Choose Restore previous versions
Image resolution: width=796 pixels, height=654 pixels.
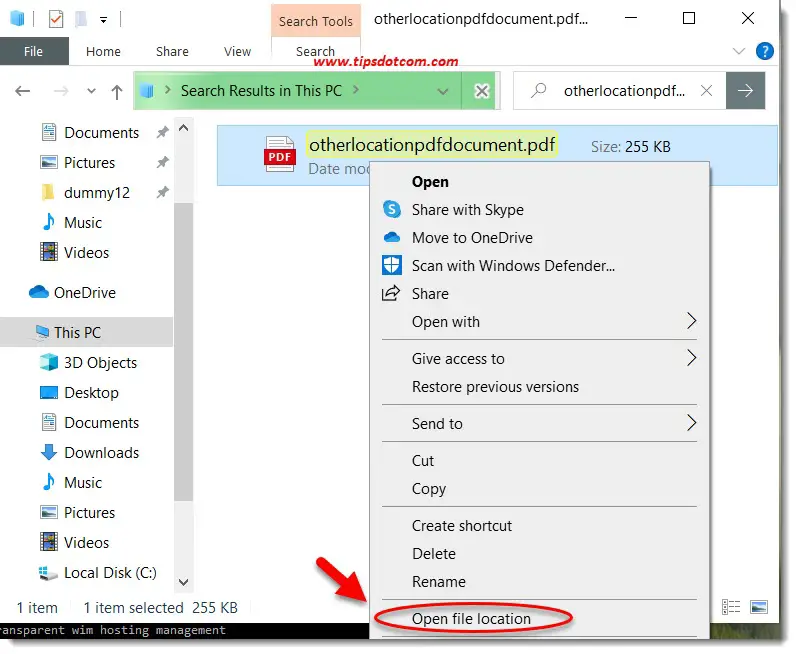[495, 387]
